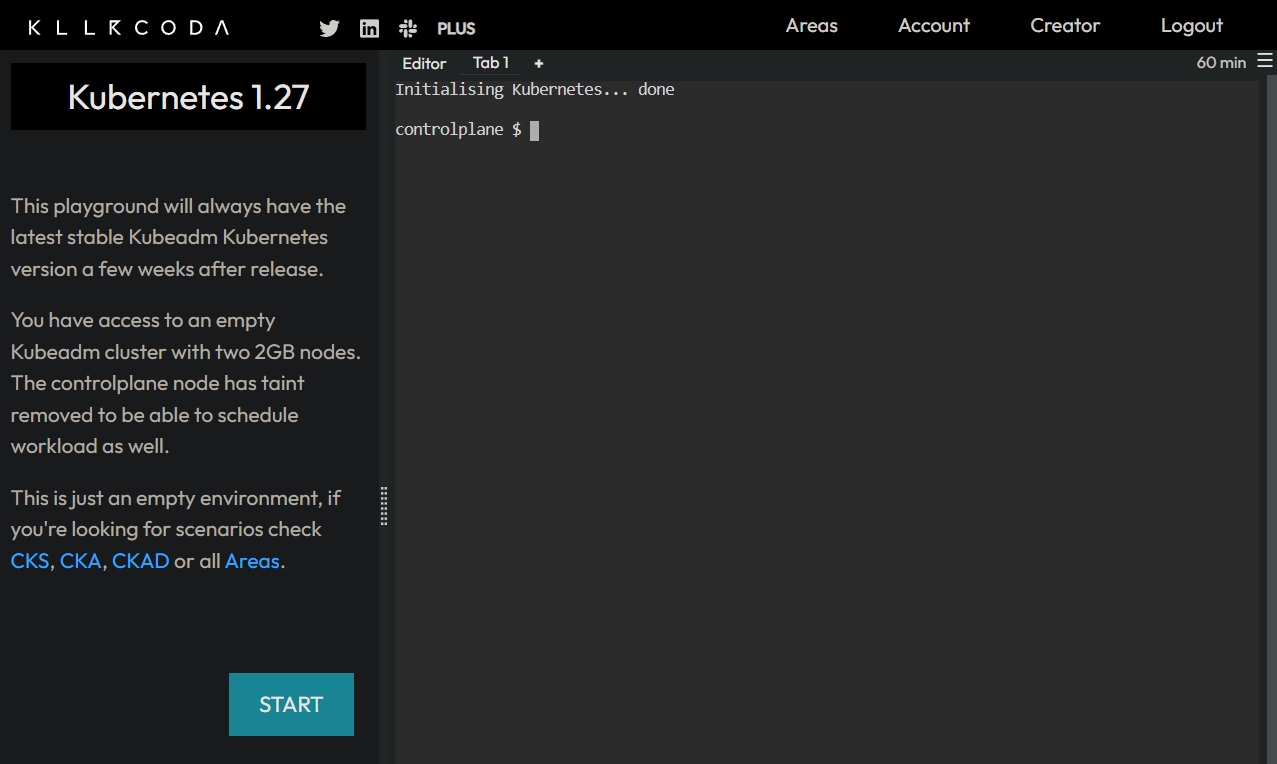The width and height of the screenshot is (1277, 764).
Task: Open the hamburger menu beside the timer
Action: [1264, 61]
